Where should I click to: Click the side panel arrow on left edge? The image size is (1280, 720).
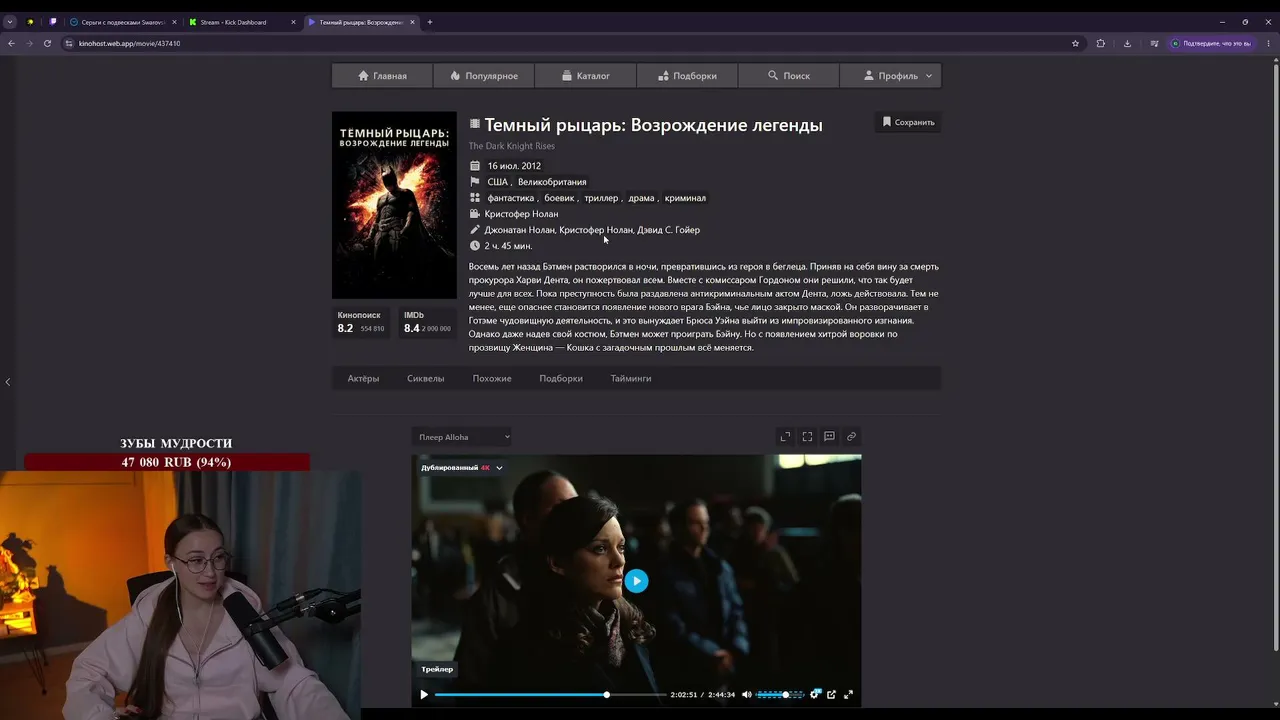coord(7,381)
